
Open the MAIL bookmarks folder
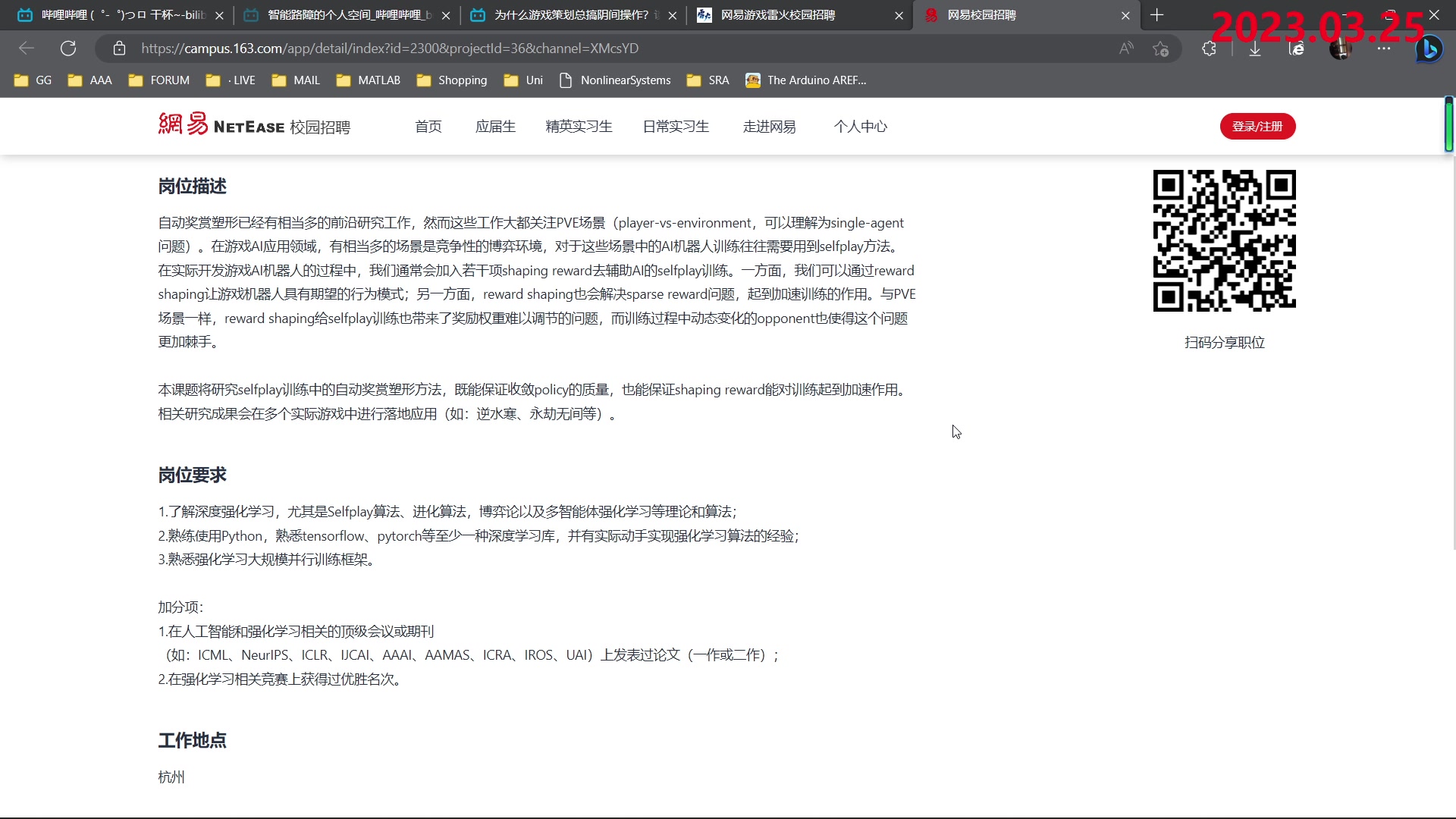296,80
